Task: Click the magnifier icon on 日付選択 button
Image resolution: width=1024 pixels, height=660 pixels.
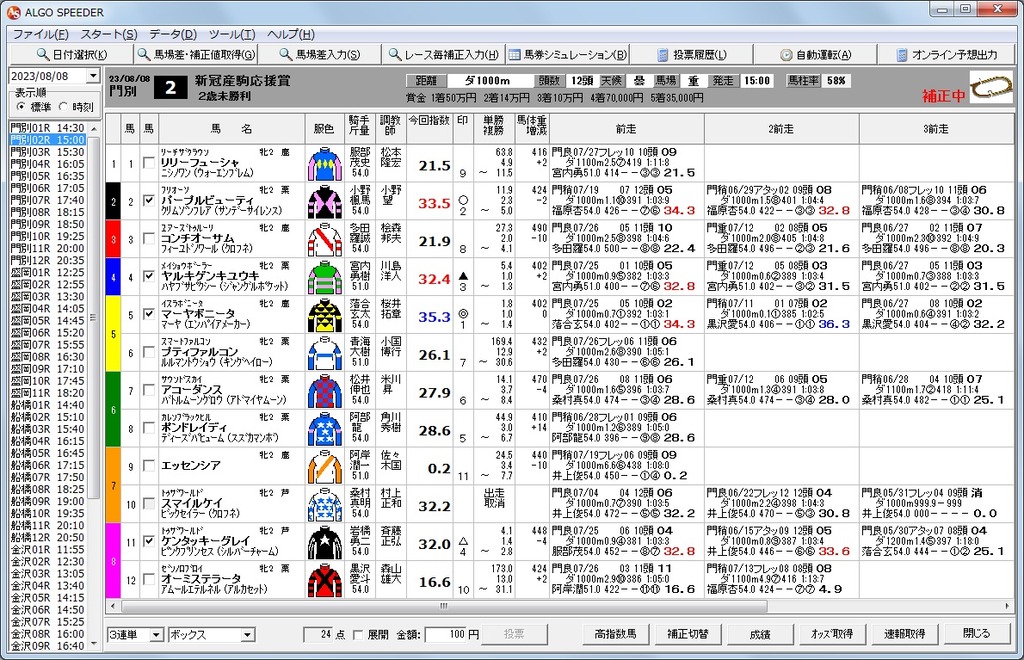Action: (42, 54)
